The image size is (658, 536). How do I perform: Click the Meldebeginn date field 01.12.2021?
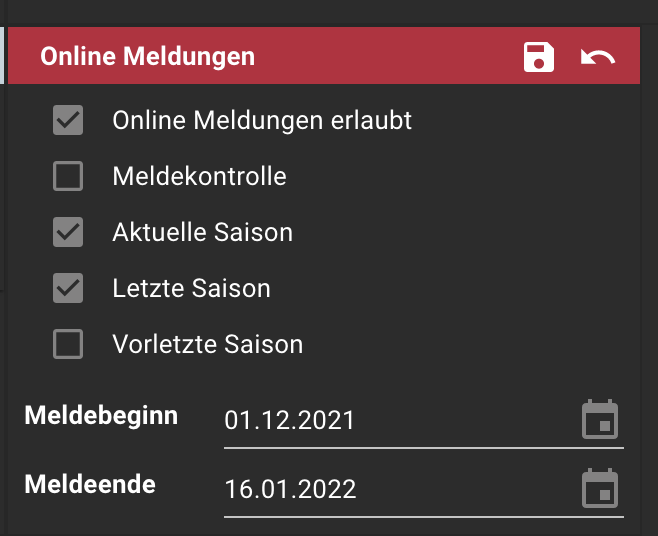[424, 420]
